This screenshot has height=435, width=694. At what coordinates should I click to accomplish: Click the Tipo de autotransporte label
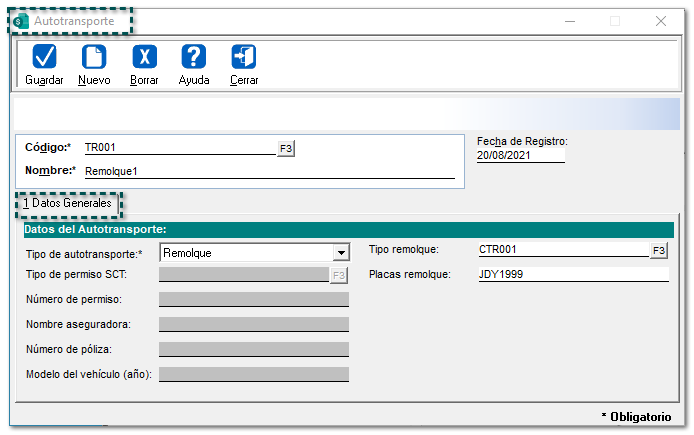(84, 254)
